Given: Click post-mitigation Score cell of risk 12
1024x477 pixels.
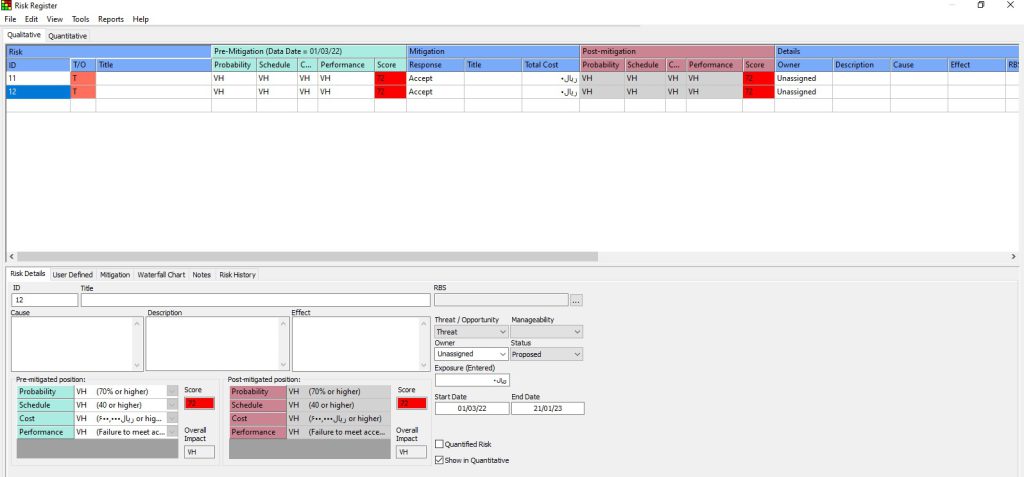Looking at the screenshot, I should [758, 92].
